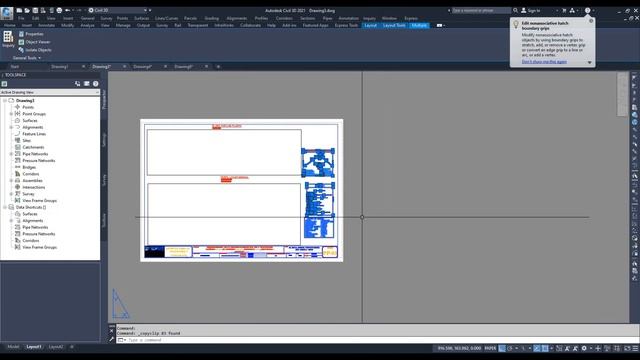Open the Sign In dropdown arrow
Screen dimensions: 640x360
(x=557, y=10)
